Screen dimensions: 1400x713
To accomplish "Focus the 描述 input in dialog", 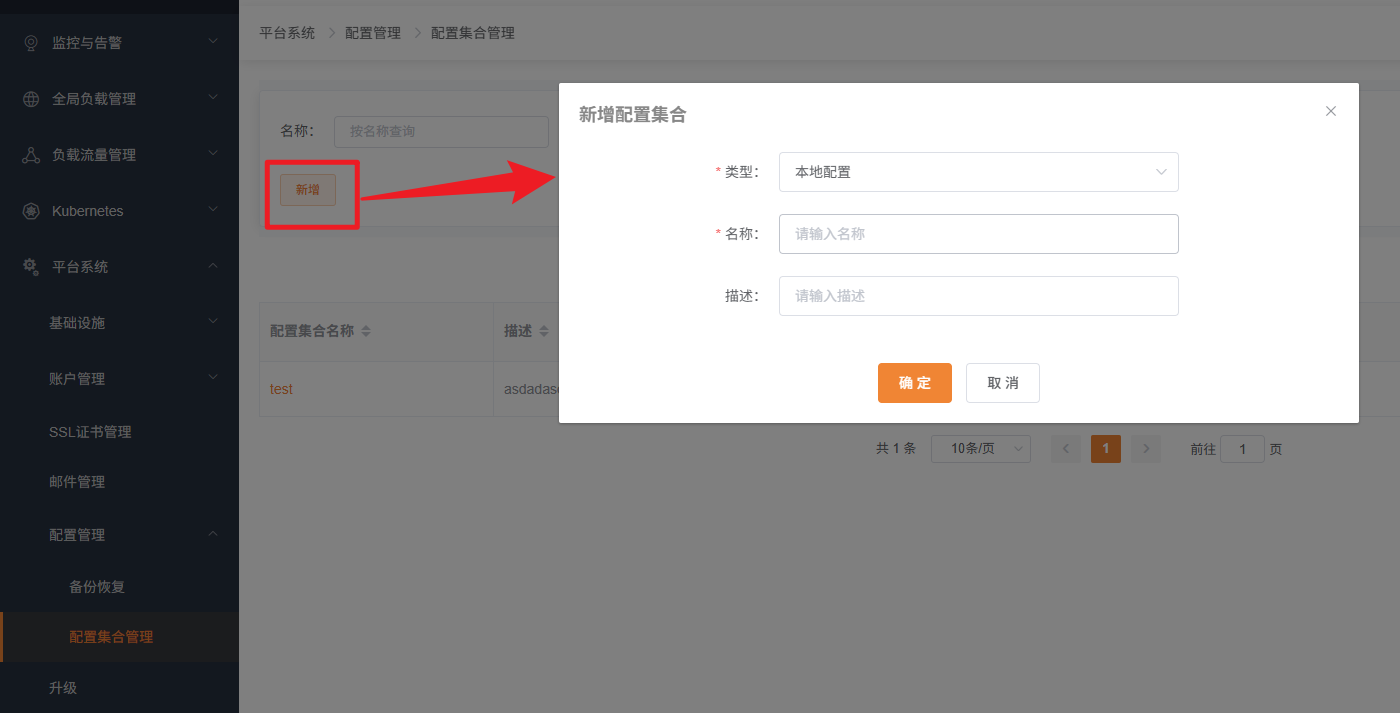I will click(979, 296).
